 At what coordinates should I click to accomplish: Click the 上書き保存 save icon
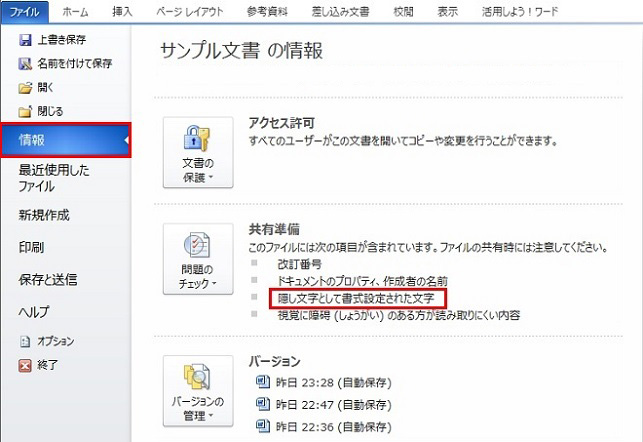click(x=25, y=40)
